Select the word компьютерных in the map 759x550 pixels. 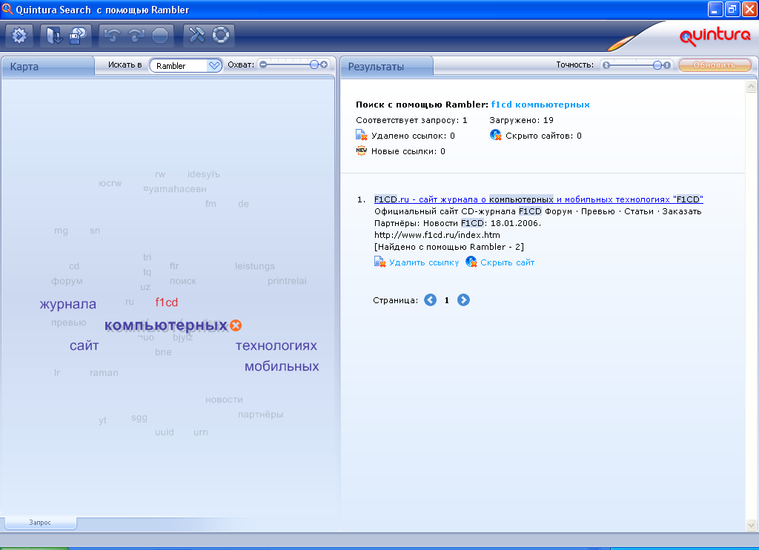pyautogui.click(x=166, y=325)
